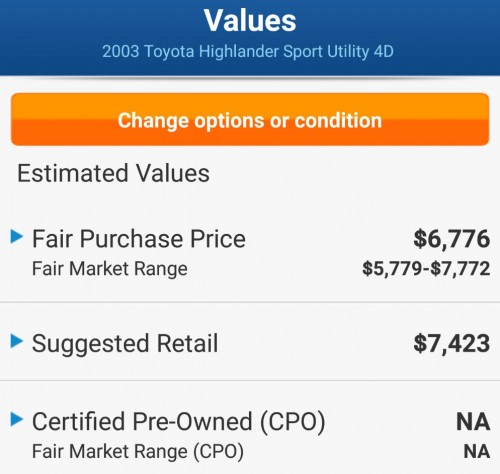Click the word 'Retail' in Suggested Retail
This screenshot has height=474, width=500.
click(187, 343)
